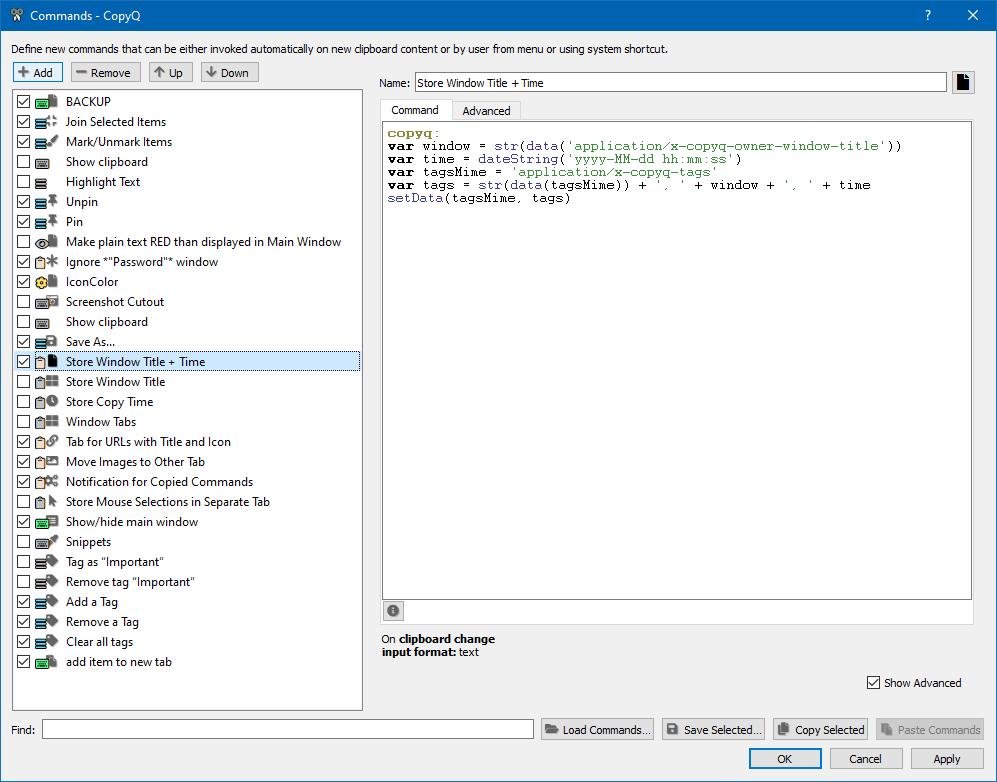Move command down with Down button
The width and height of the screenshot is (997, 782).
(229, 73)
